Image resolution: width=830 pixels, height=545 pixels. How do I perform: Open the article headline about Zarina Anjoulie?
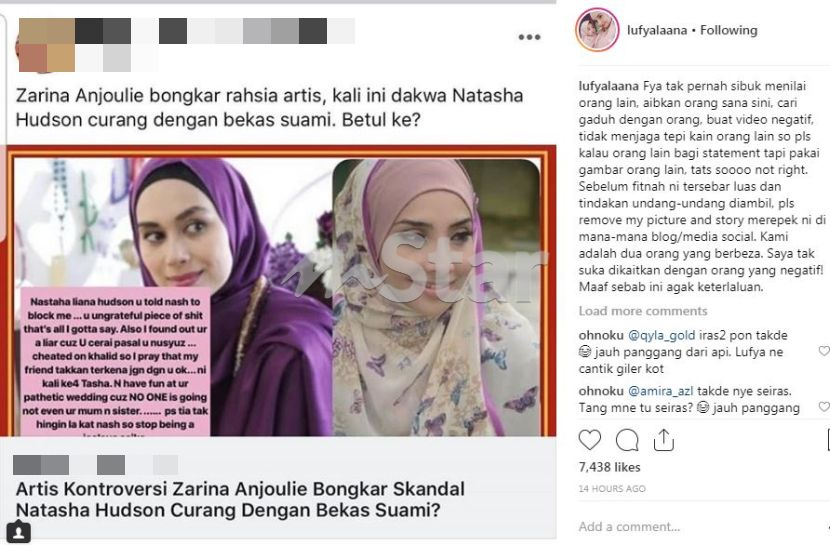click(240, 499)
